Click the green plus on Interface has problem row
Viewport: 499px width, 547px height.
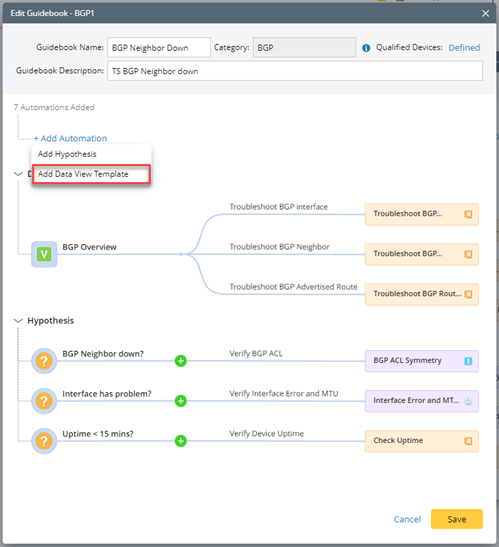(x=181, y=401)
